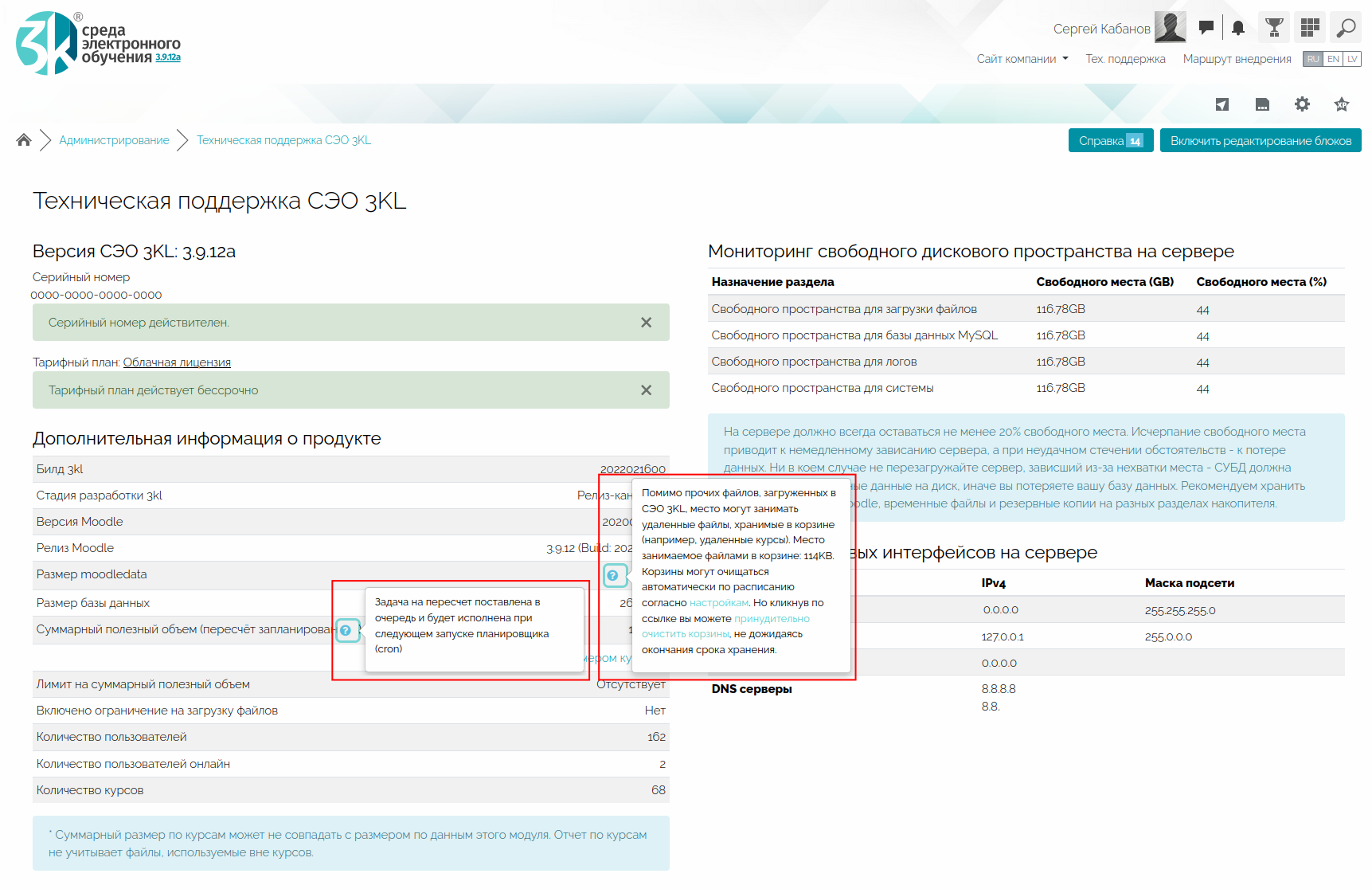
Task: Click the home icon in breadcrumbs
Action: (x=24, y=140)
